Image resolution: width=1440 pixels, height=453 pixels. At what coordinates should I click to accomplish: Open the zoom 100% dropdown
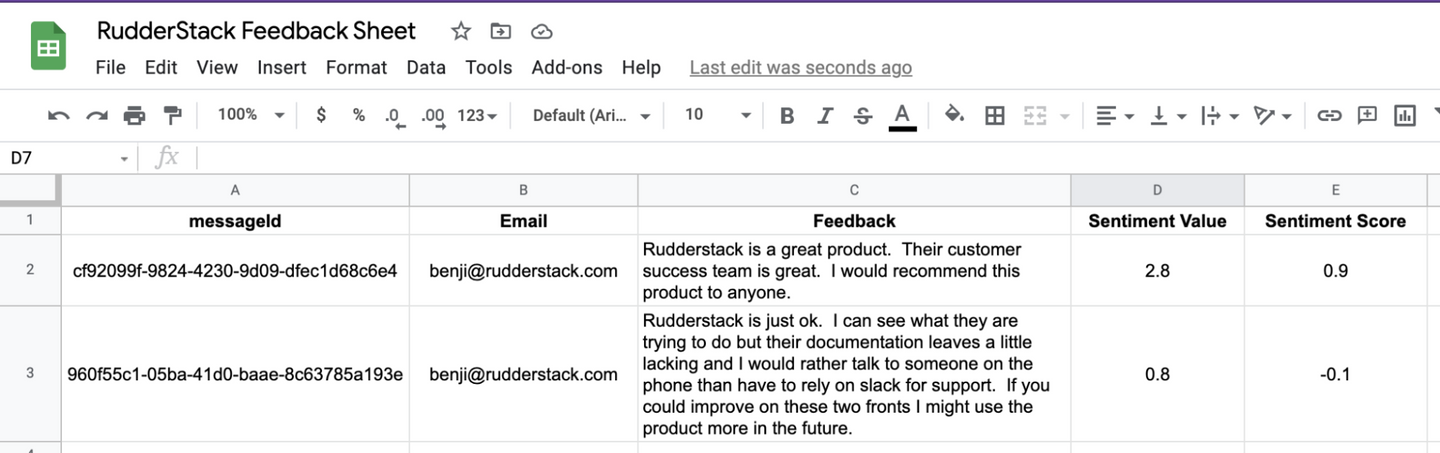250,115
